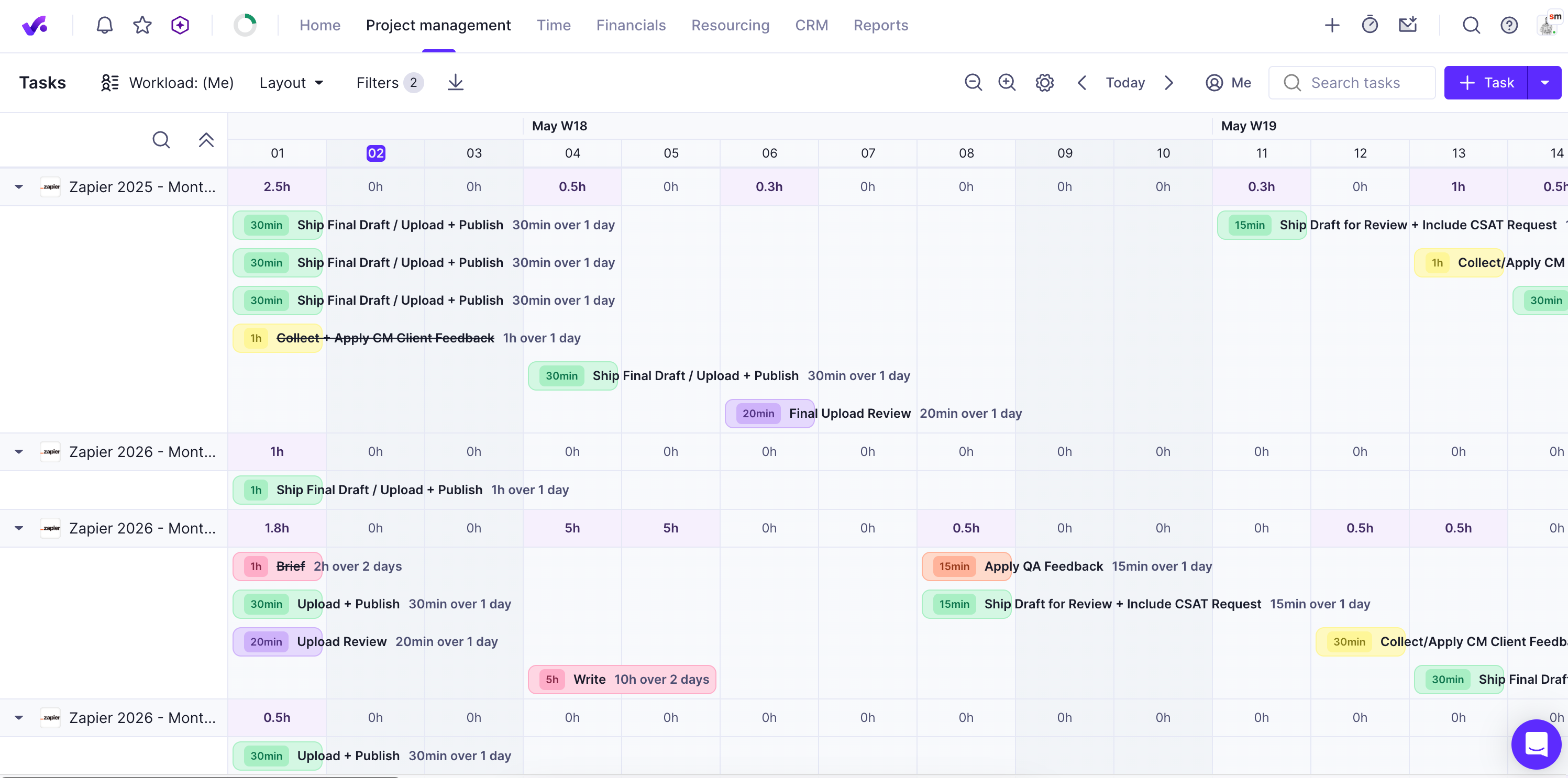The height and width of the screenshot is (778, 1568).
Task: Open the Brief 2h over 2 days task
Action: pyautogui.click(x=278, y=566)
